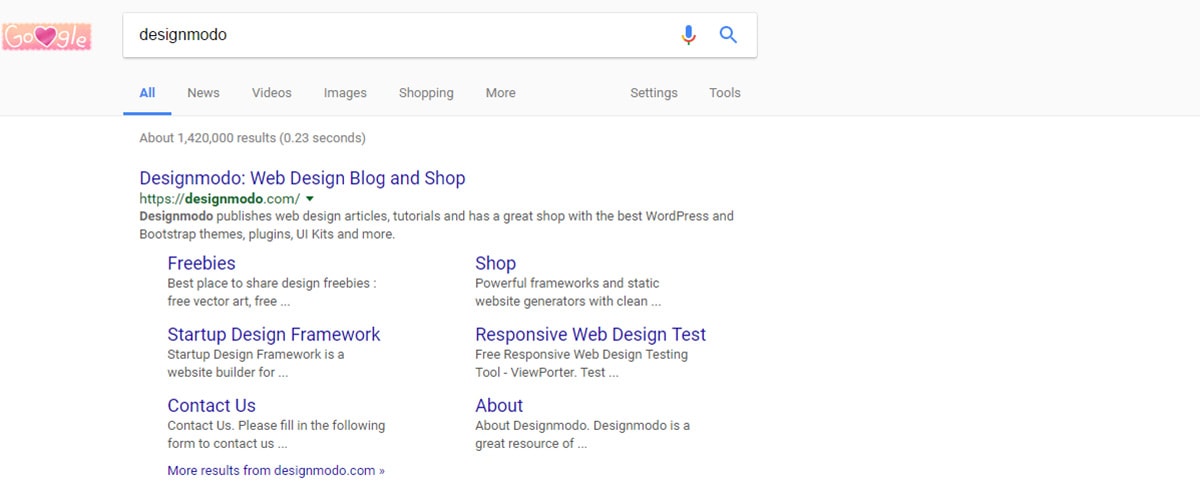Viewport: 1200px width, 503px height.
Task: Open the Startup Design Framework sitelink
Action: [x=274, y=334]
